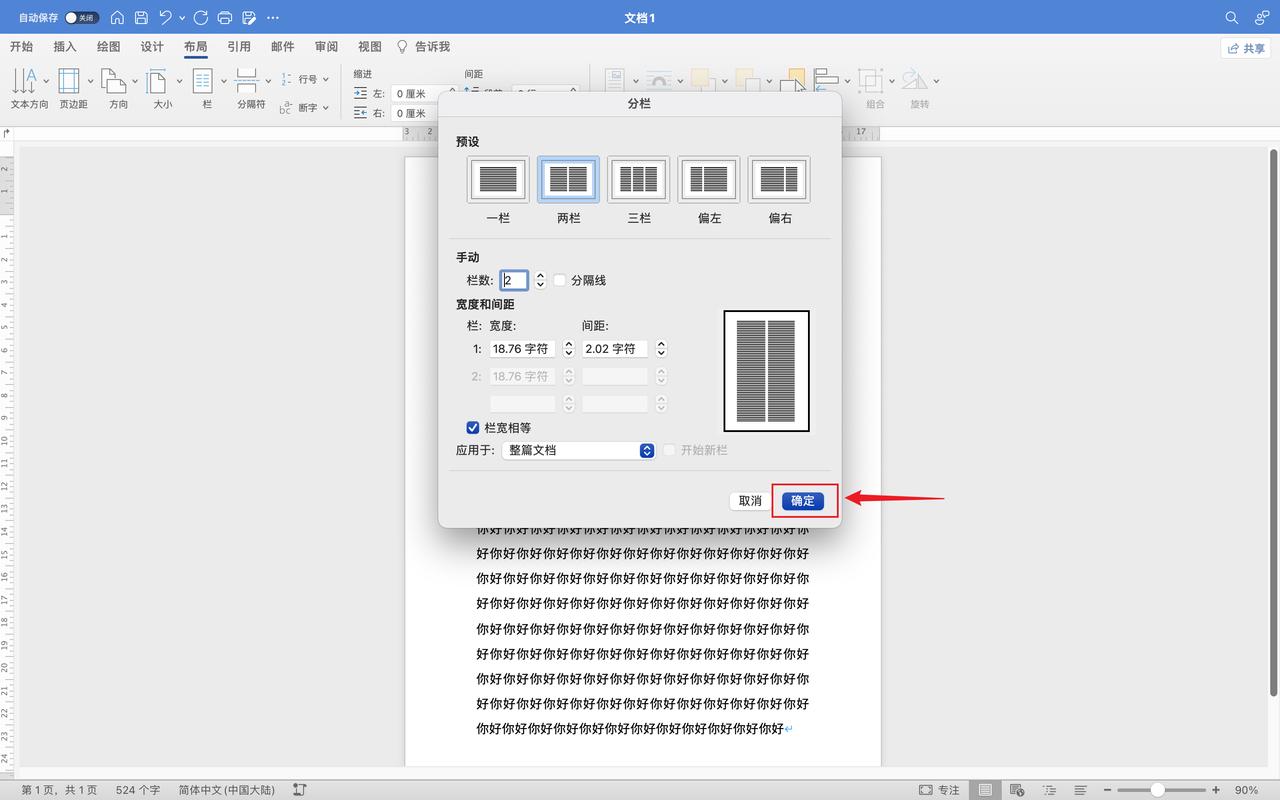Viewport: 1280px width, 800px height.
Task: Choose the Three columns (三栏) preset
Action: click(x=638, y=180)
